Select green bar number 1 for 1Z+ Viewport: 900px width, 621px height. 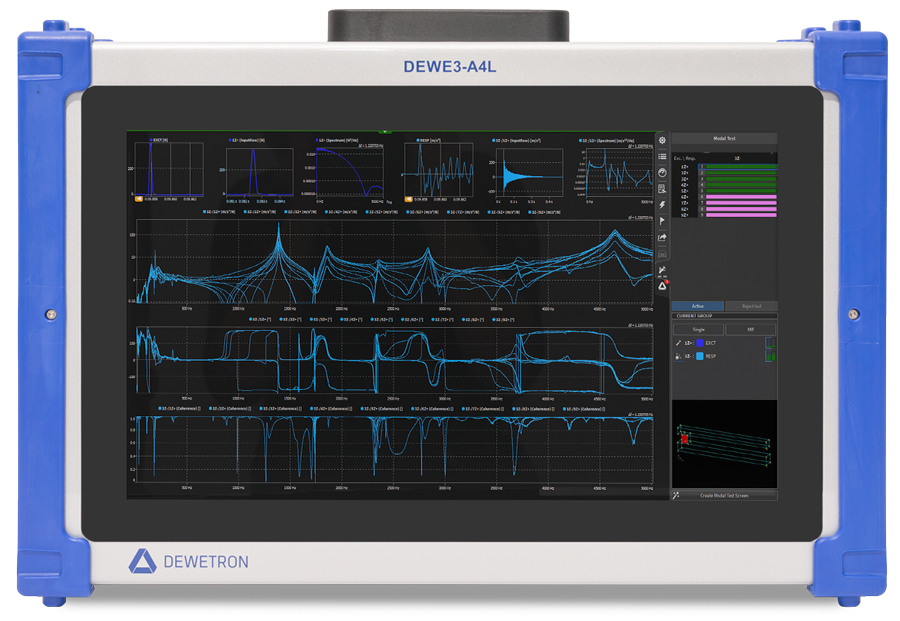point(740,166)
